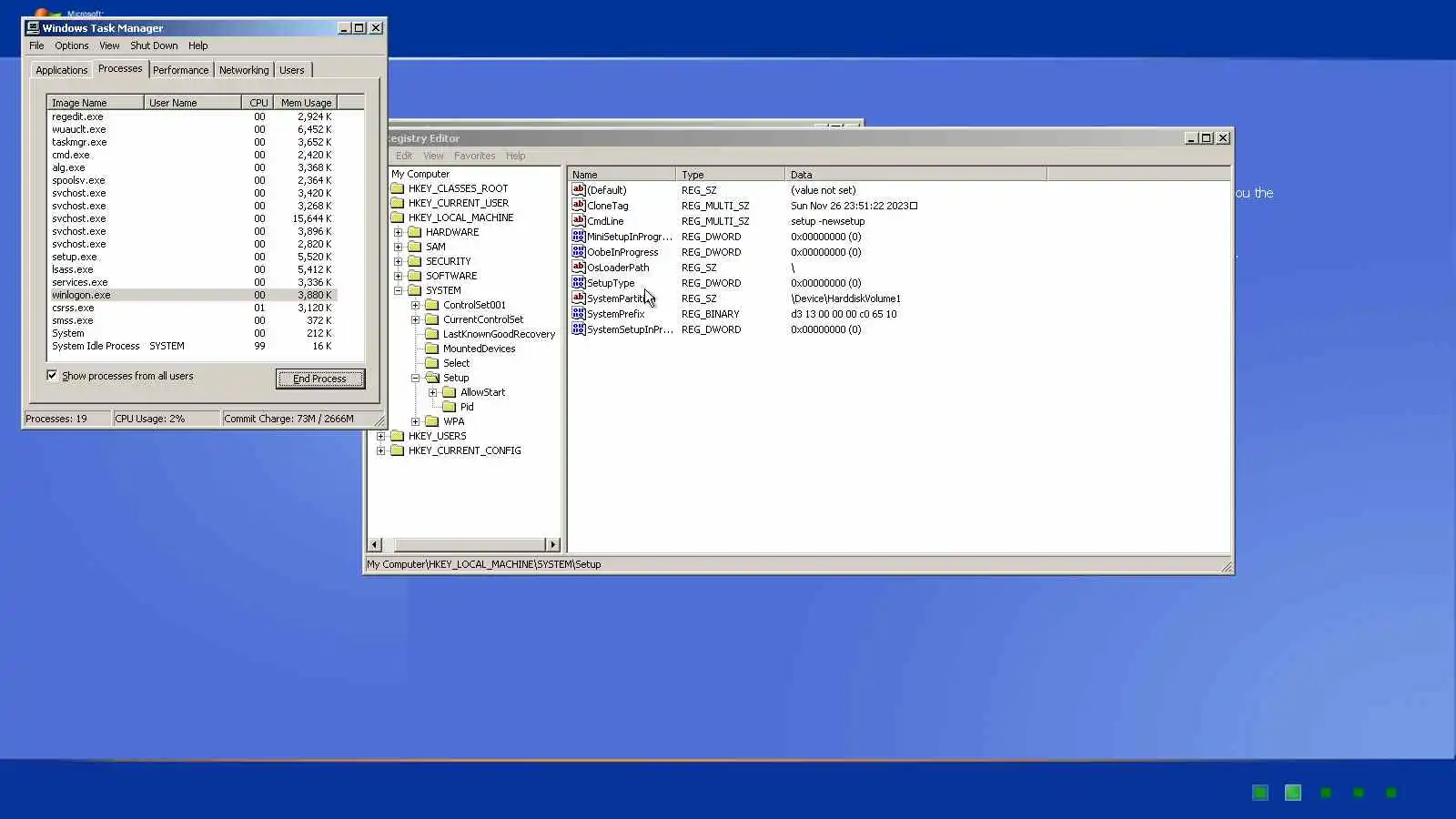Image resolution: width=1456 pixels, height=819 pixels.
Task: Expand the HARDWARE registry key
Action: click(398, 232)
